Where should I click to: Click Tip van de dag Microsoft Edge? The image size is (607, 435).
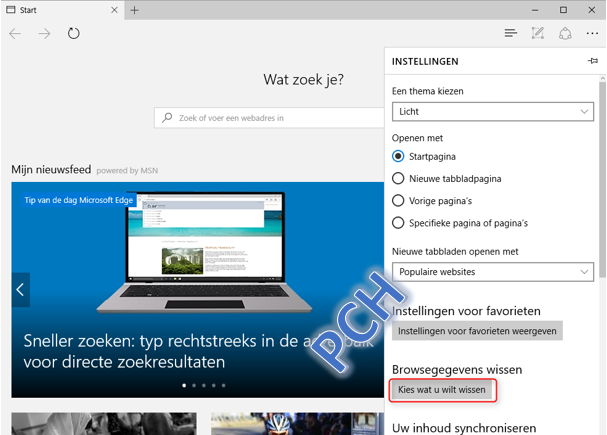(x=79, y=200)
